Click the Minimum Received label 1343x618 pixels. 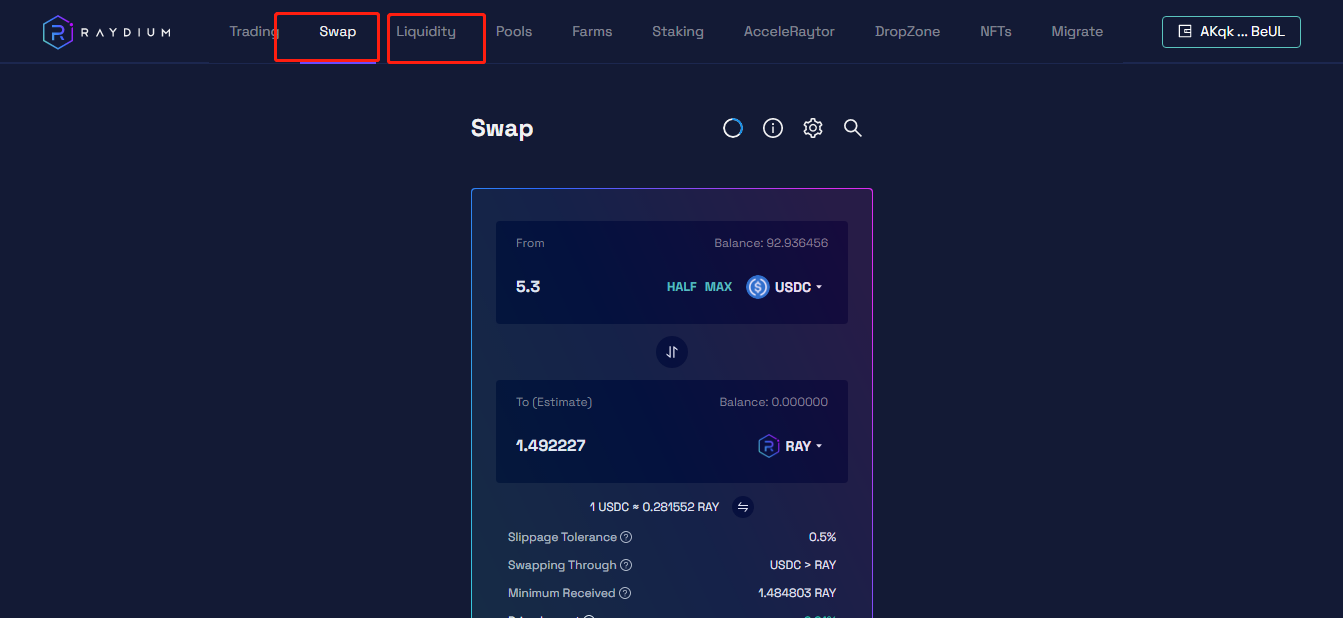[x=561, y=593]
